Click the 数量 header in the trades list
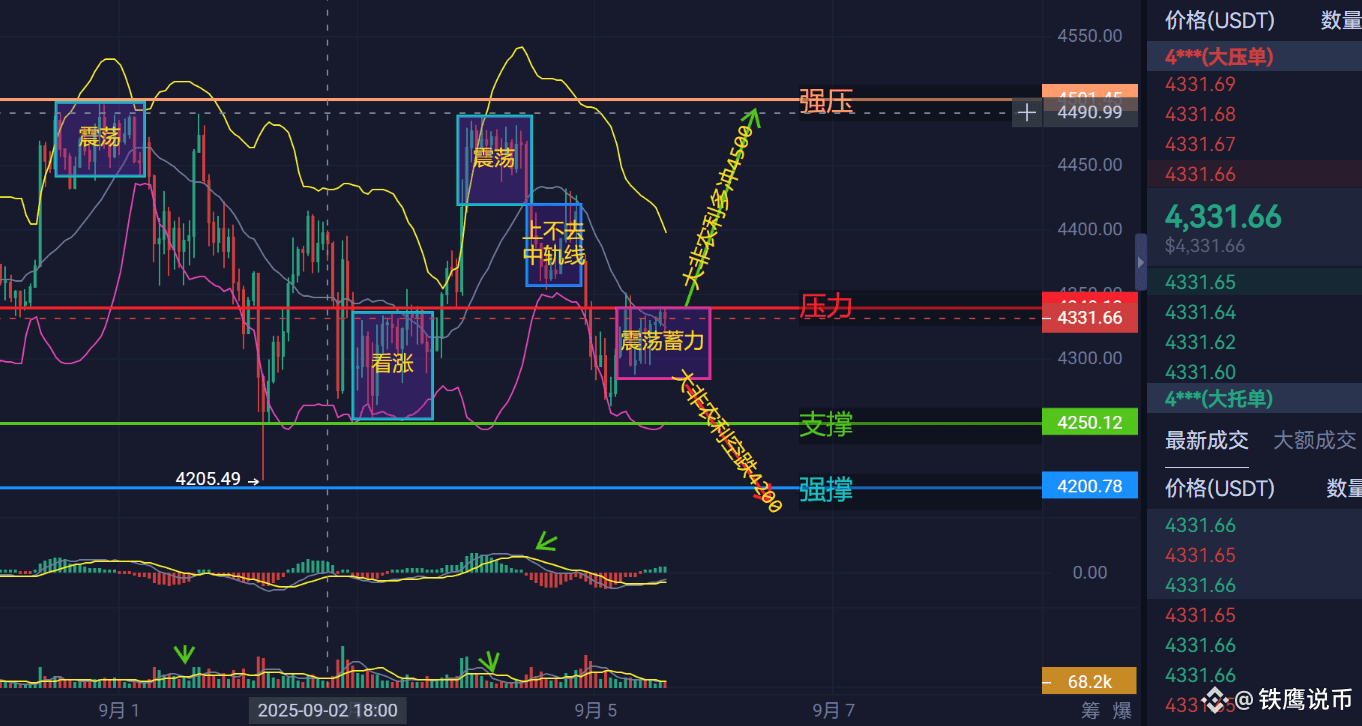The height and width of the screenshot is (726, 1362). pyautogui.click(x=1344, y=488)
